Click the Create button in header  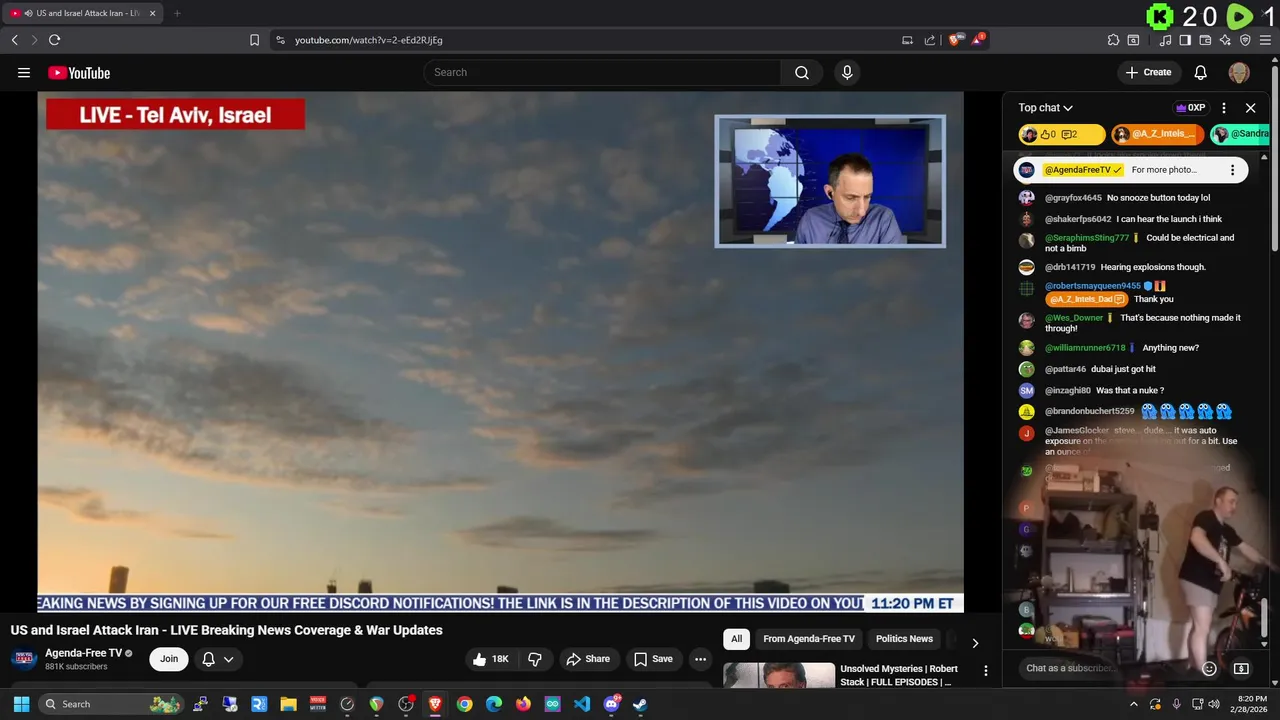pos(1148,72)
